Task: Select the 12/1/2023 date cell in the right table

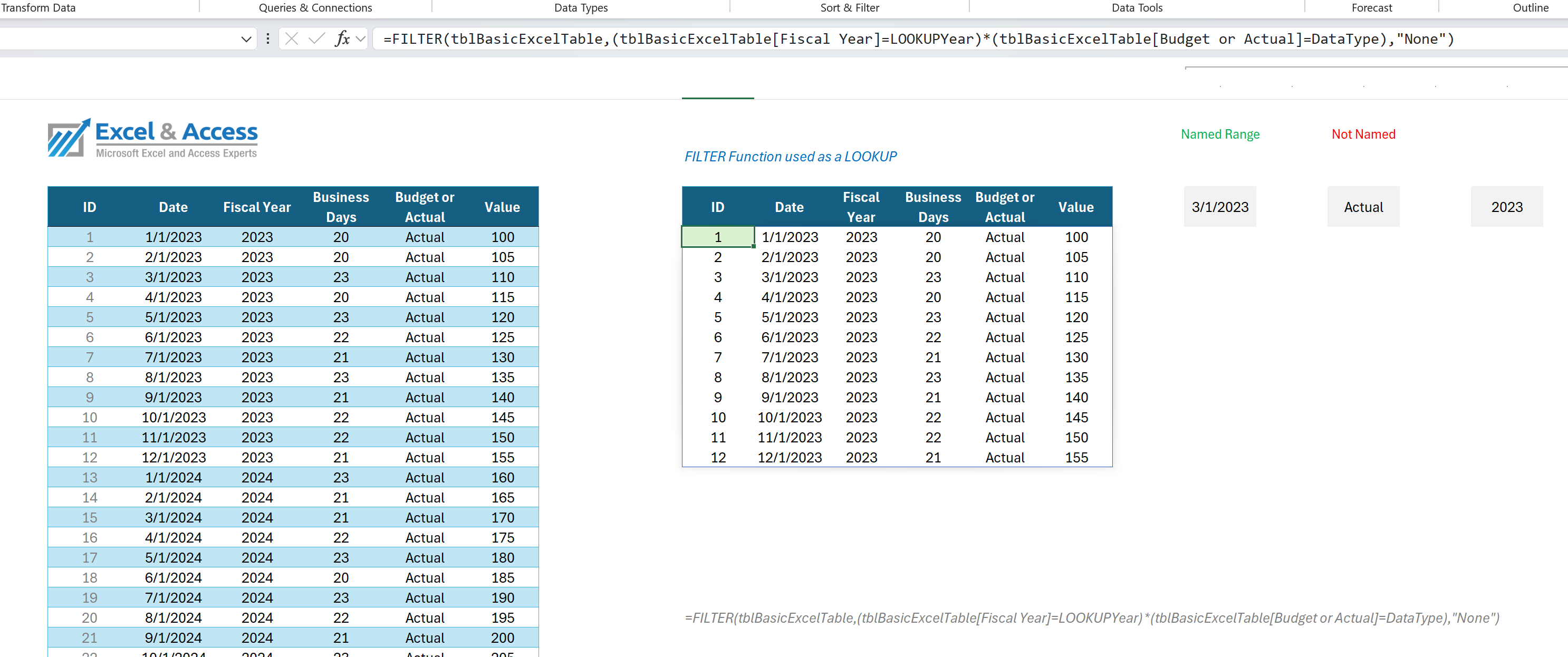Action: [x=790, y=458]
